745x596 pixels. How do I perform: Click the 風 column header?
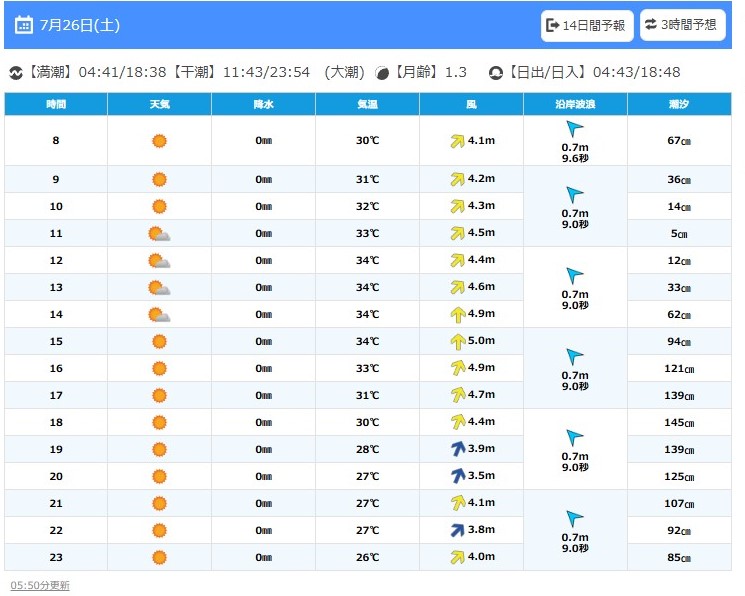click(471, 104)
